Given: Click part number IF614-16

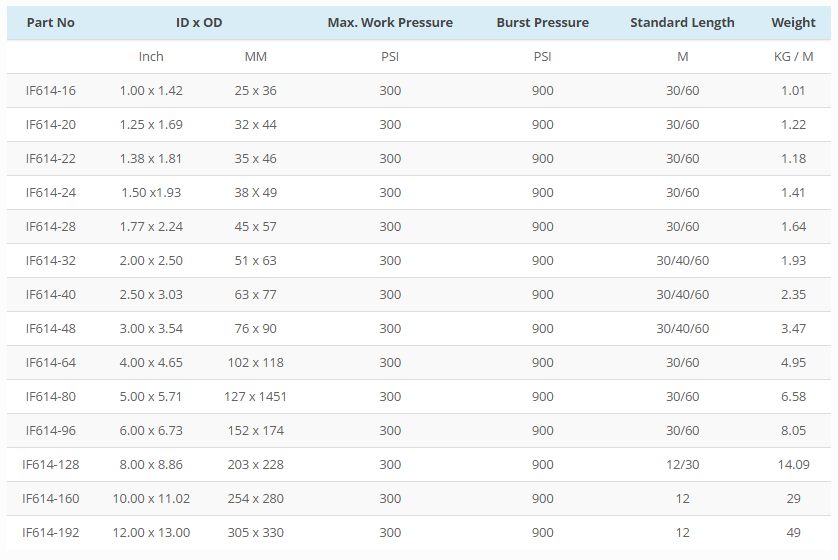Looking at the screenshot, I should click(50, 91).
